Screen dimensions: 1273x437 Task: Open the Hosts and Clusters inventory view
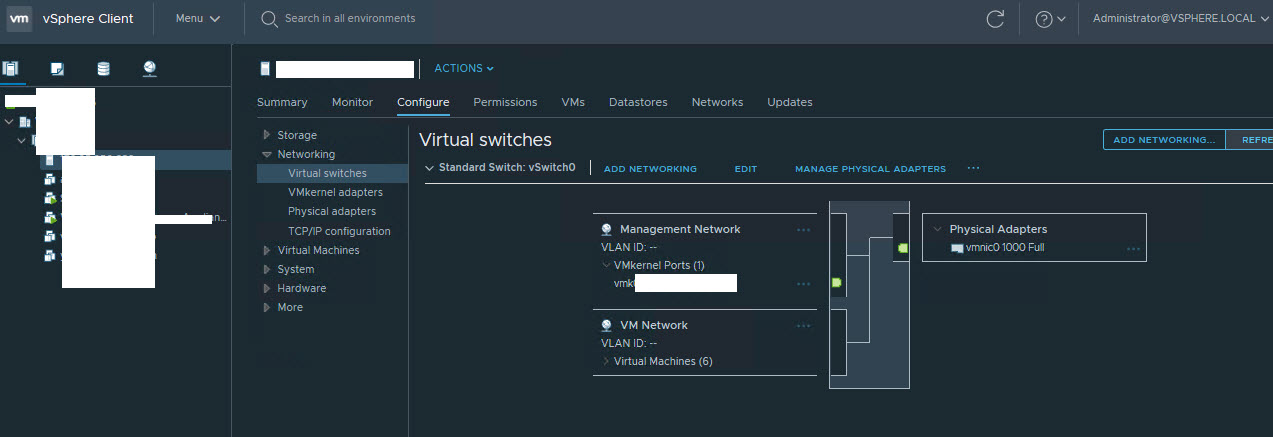[x=11, y=69]
